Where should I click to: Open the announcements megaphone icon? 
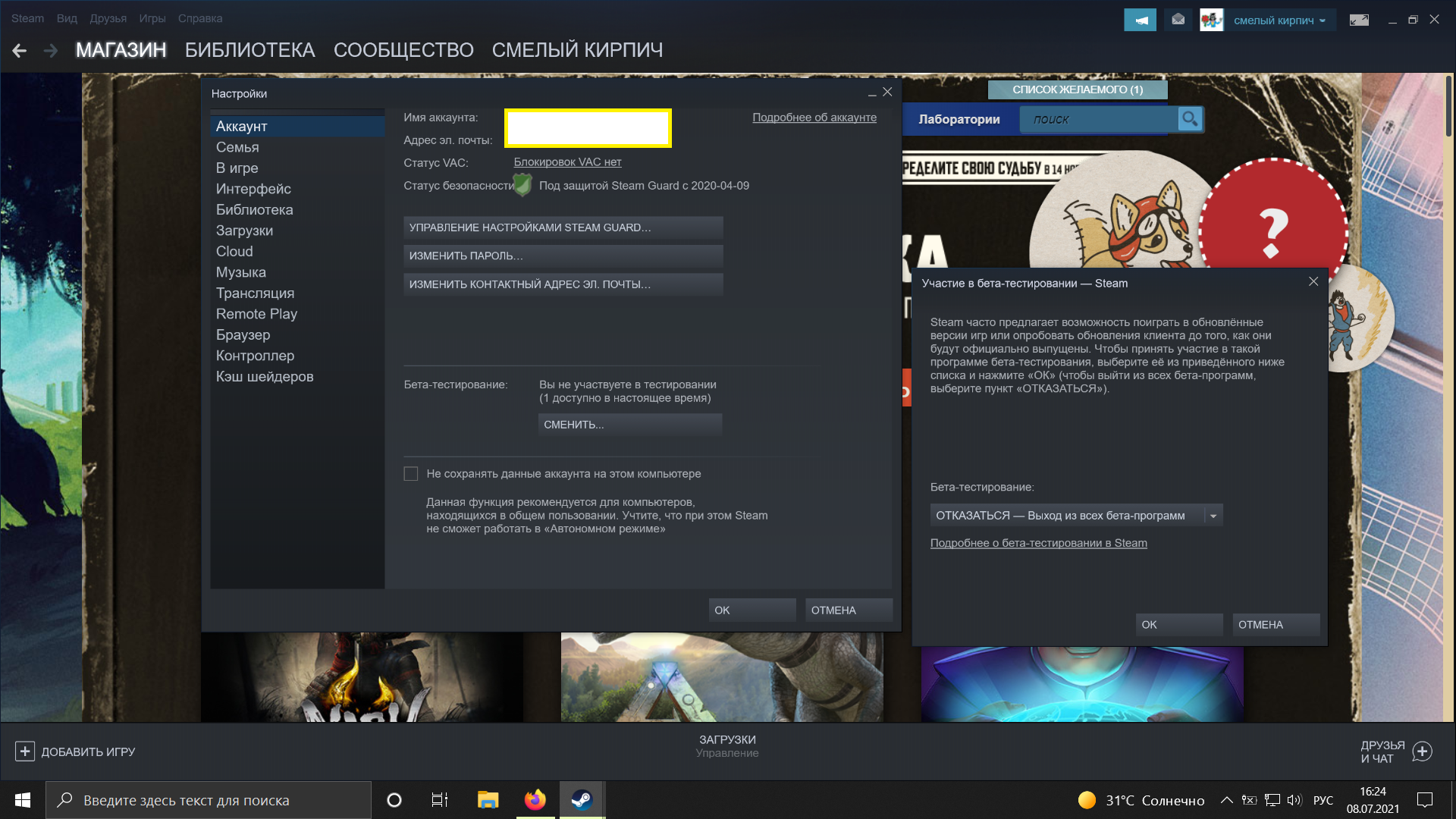click(x=1140, y=20)
